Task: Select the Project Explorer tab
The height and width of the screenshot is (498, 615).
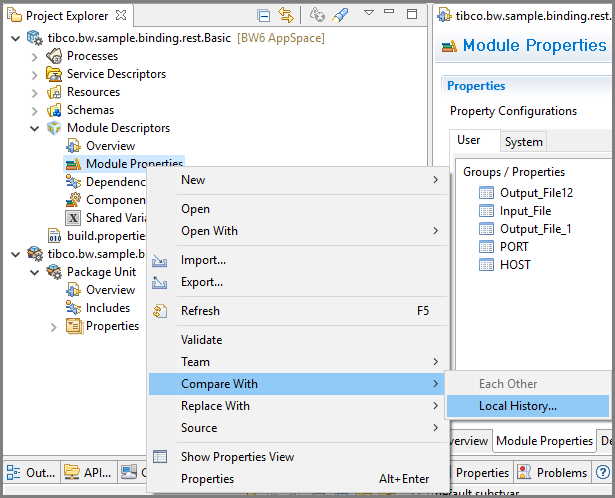Action: [67, 16]
